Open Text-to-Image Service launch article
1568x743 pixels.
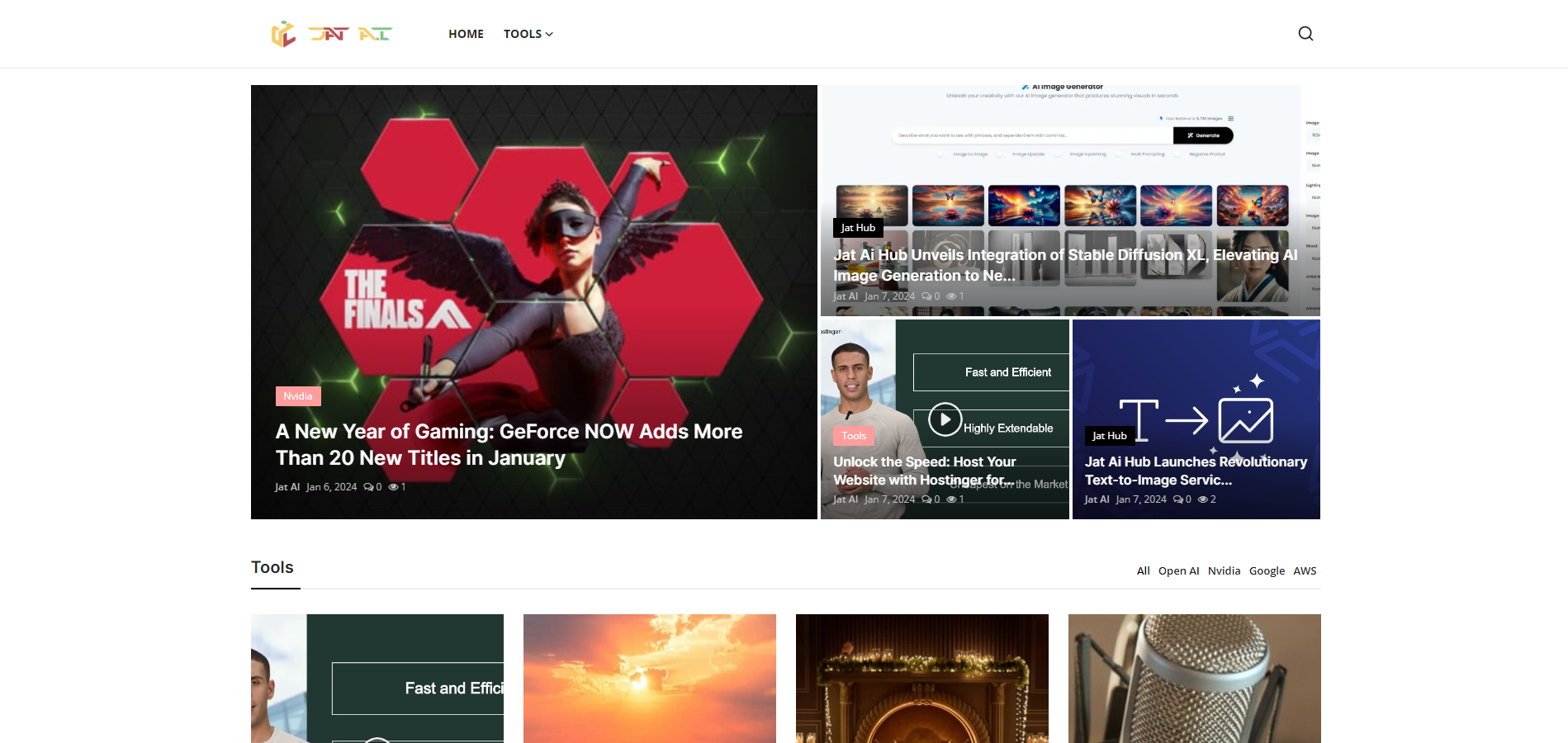[1196, 471]
